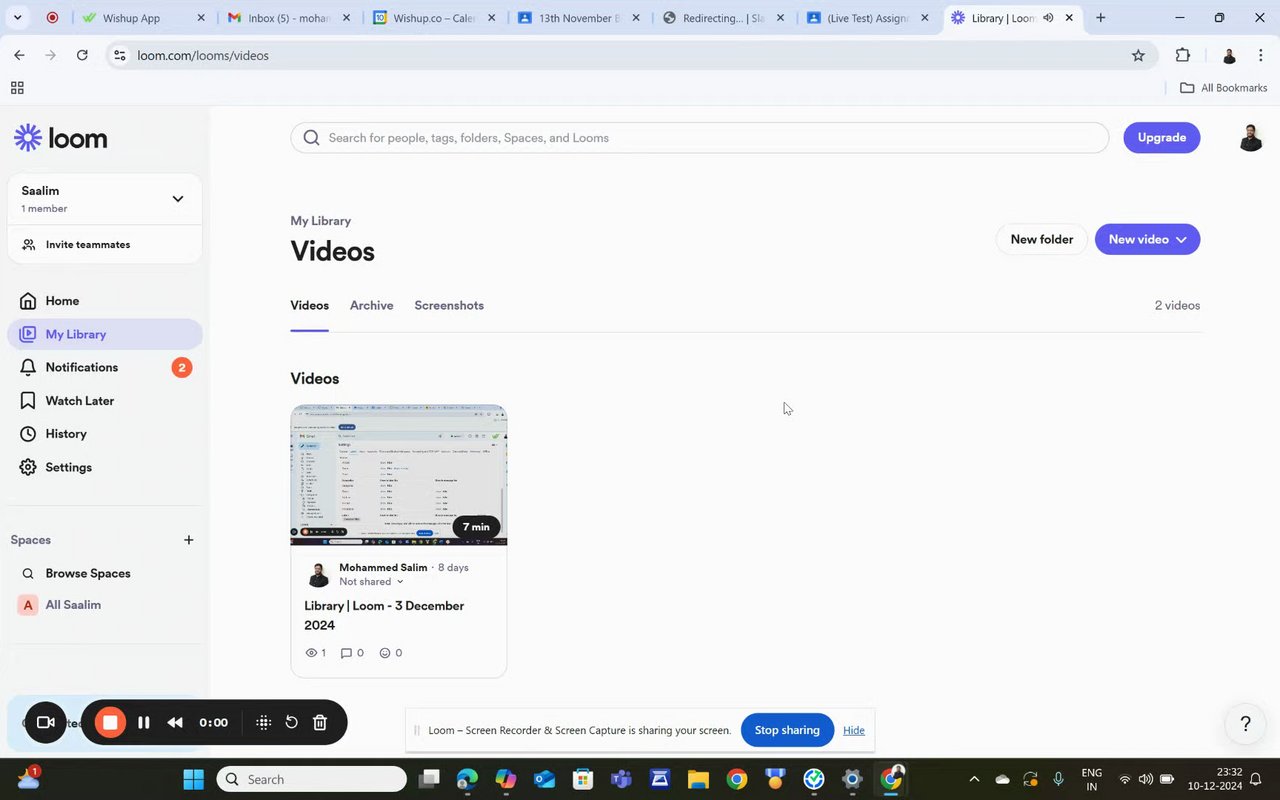Open a new browser tab

tap(1101, 18)
